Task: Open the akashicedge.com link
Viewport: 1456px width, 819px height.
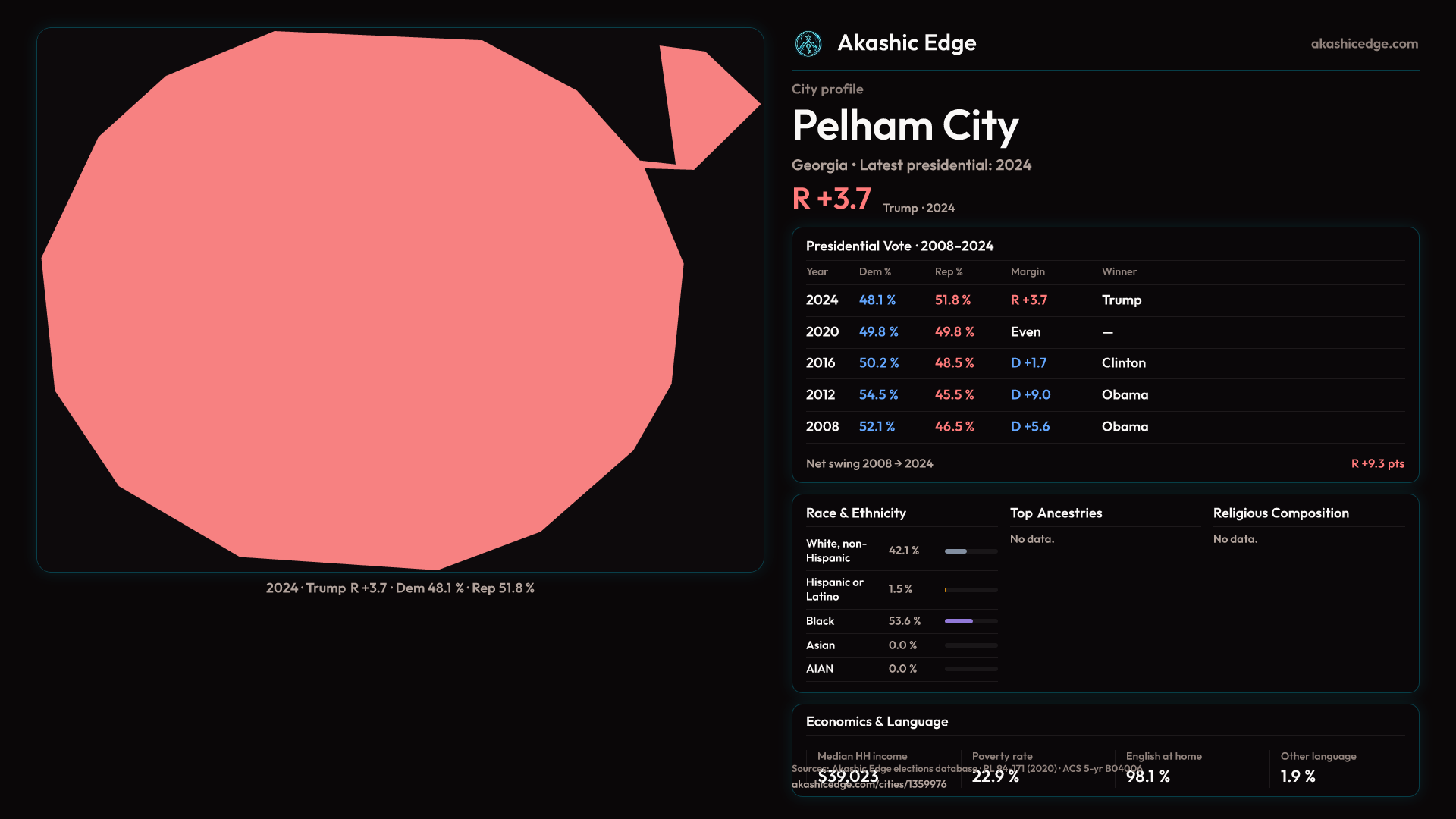Action: pos(1363,44)
